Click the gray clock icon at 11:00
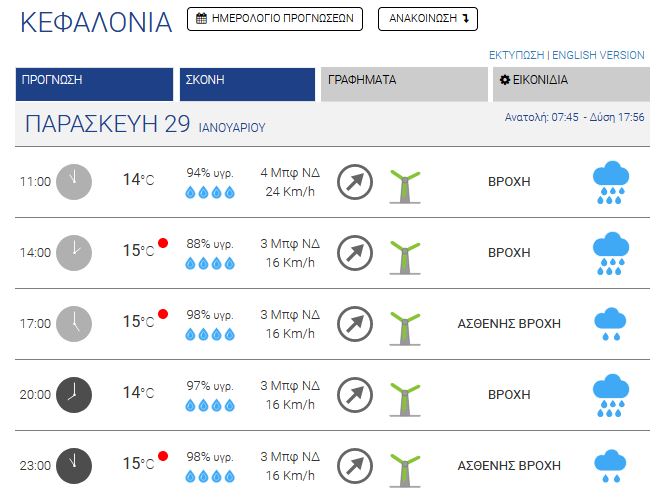Screen dimensions: 668x500 74,182
